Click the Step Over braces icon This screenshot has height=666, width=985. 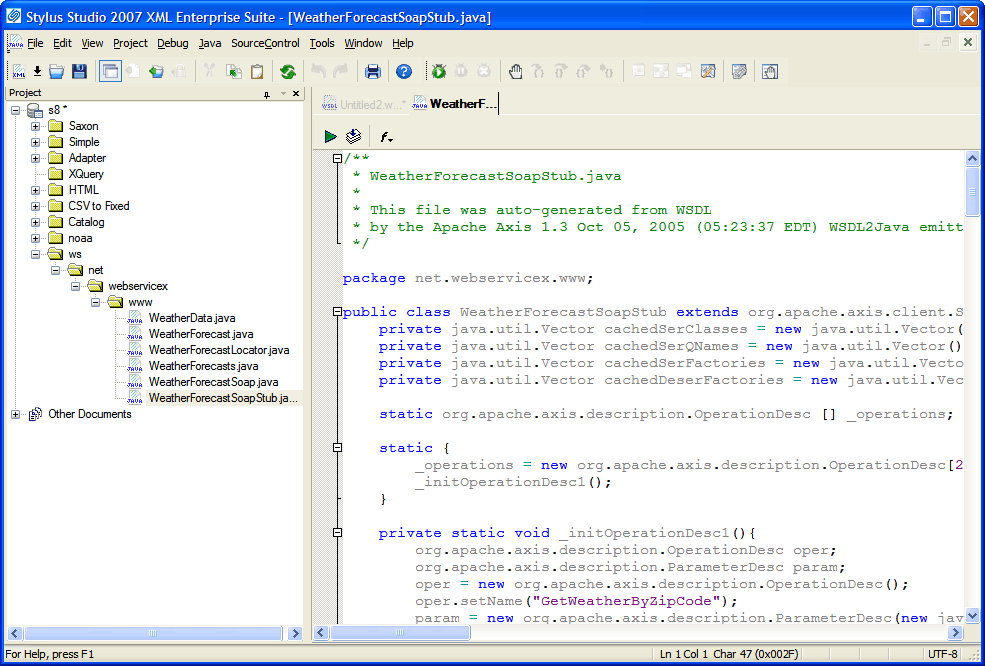click(561, 72)
